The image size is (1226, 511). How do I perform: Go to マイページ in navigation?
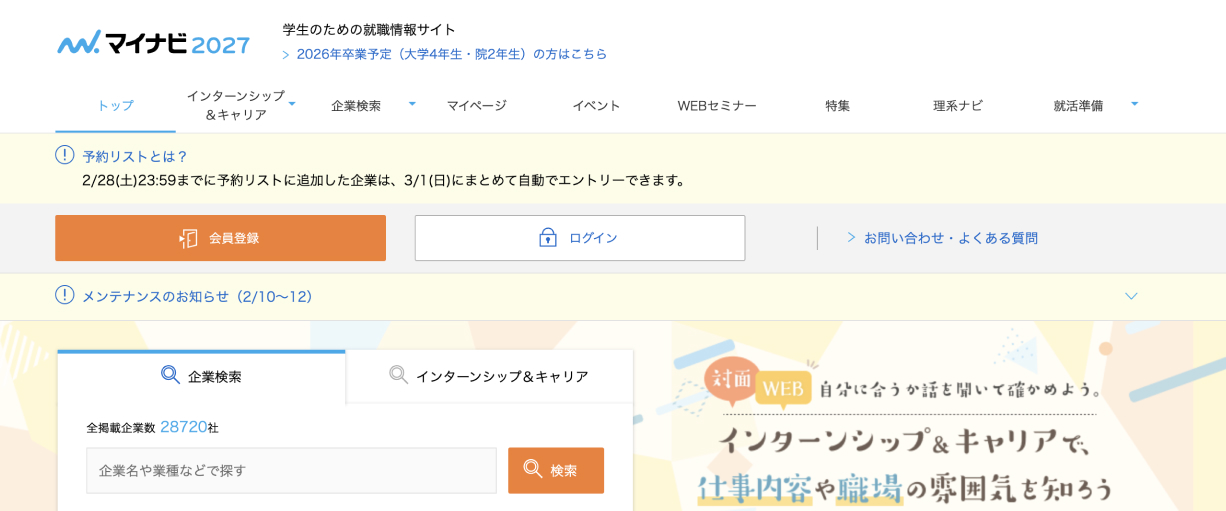point(476,106)
